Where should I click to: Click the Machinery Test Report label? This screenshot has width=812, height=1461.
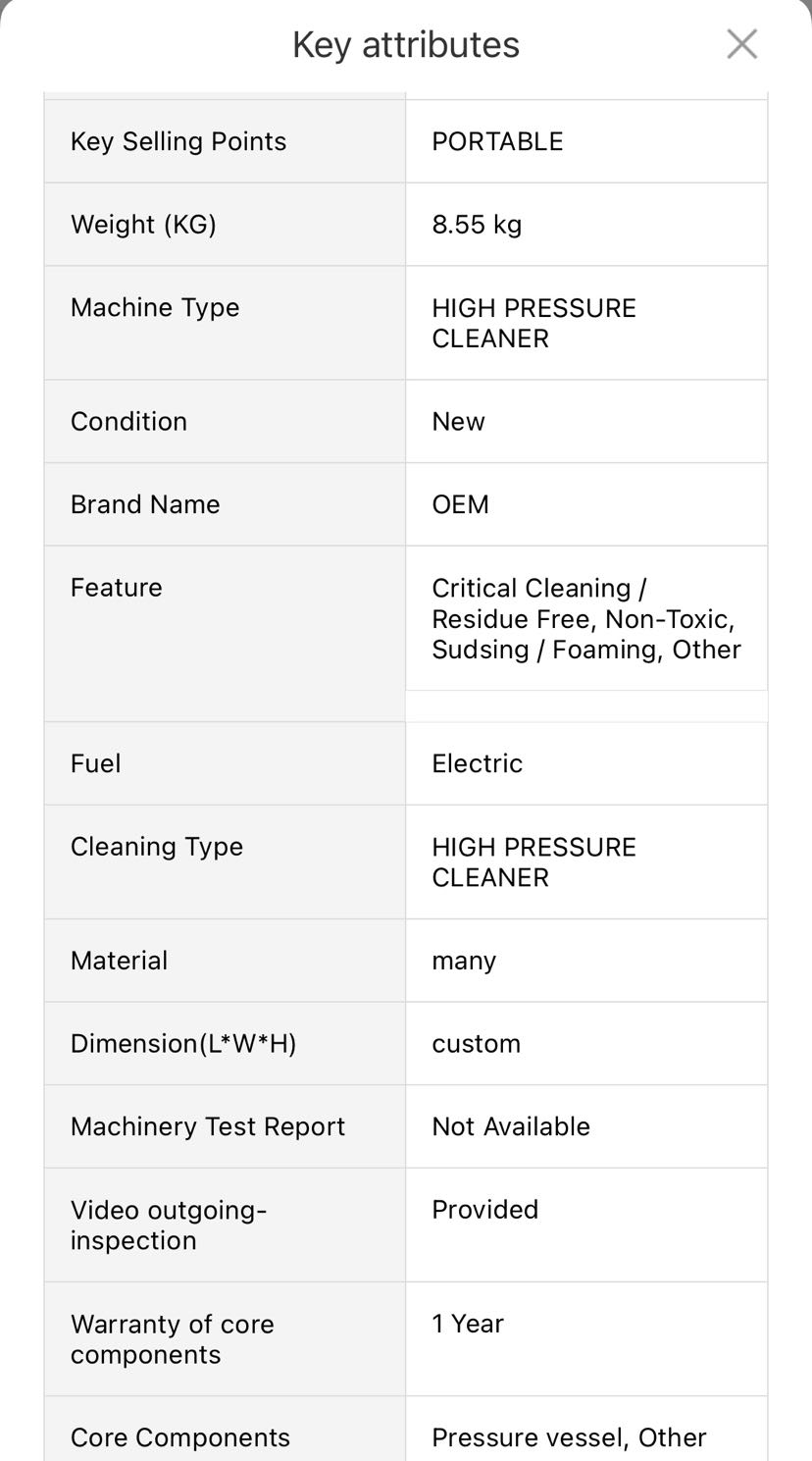click(x=208, y=1126)
